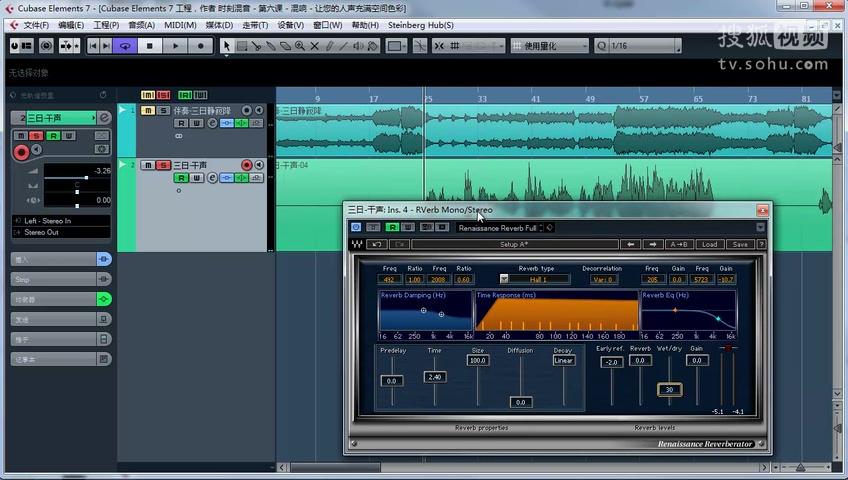Toggle Solo on 三日-干声 track list
Viewport: 848px width, 480px height.
[163, 165]
